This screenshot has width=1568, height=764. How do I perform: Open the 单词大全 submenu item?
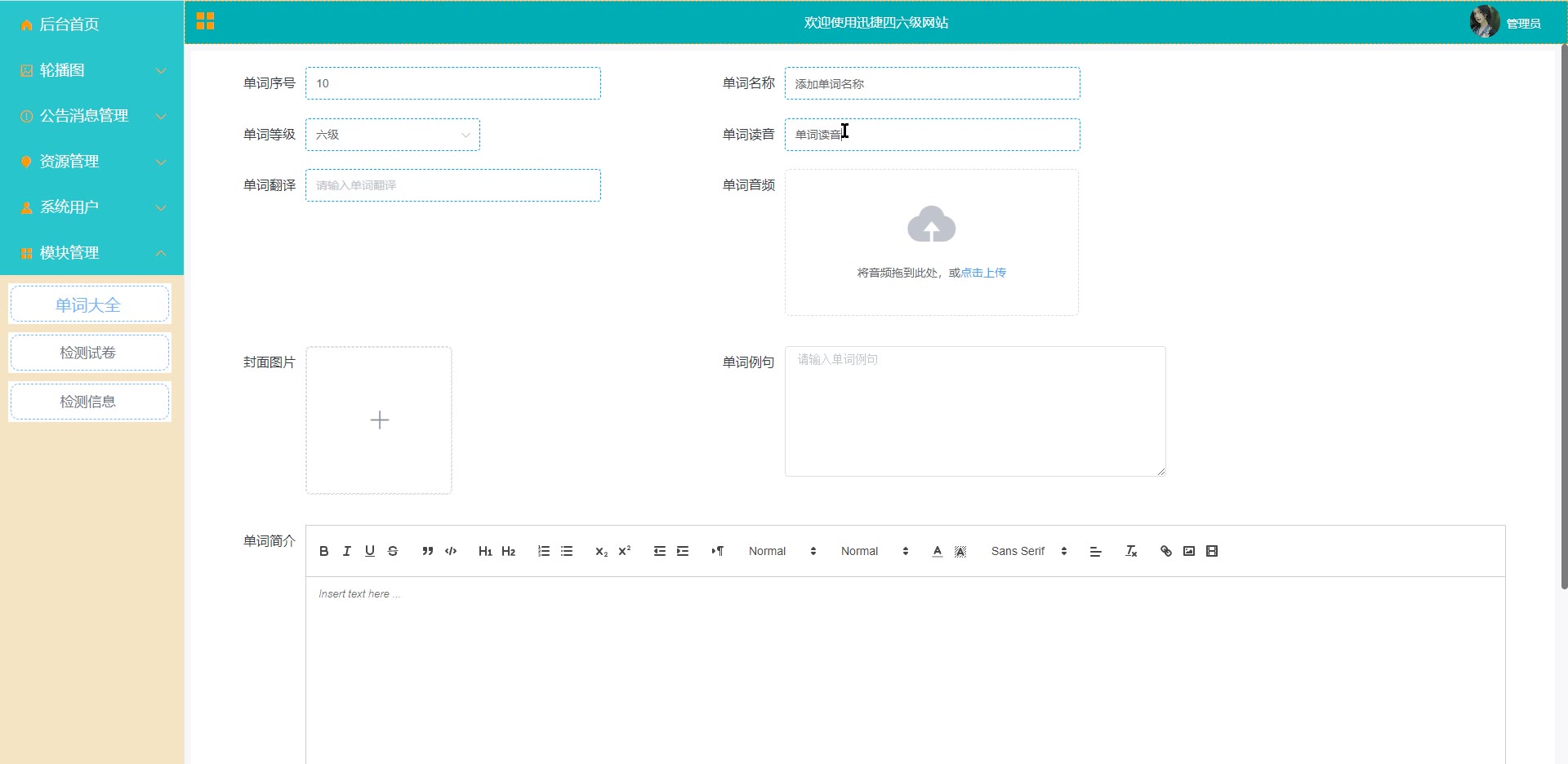89,304
